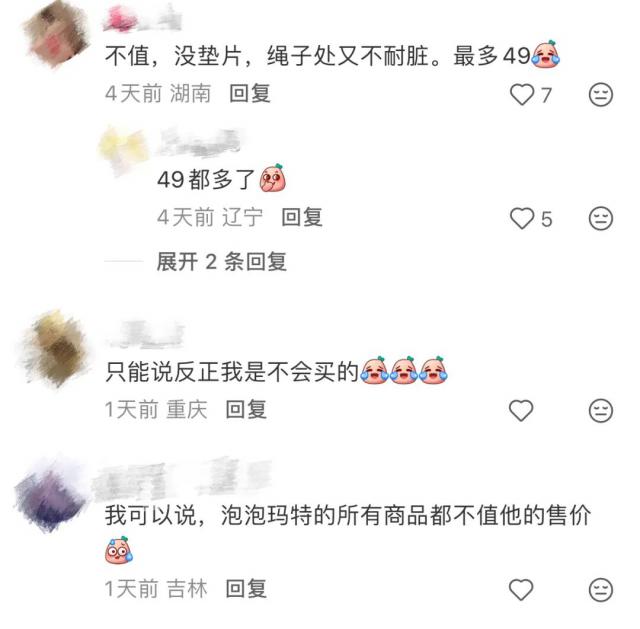Open the first commenter's blurred avatar

pyautogui.click(x=56, y=35)
